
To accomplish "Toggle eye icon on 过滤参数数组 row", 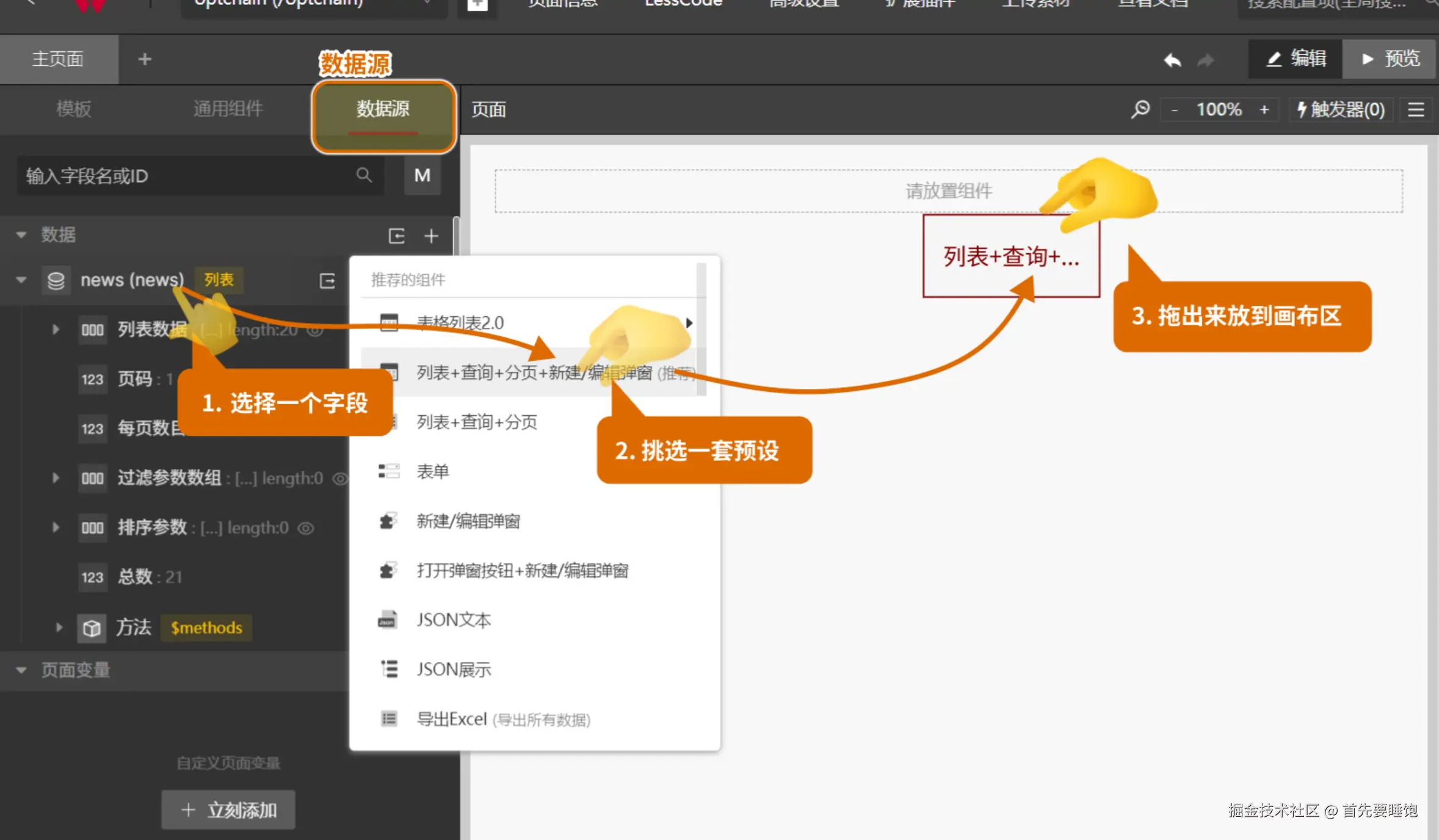I will coord(339,479).
